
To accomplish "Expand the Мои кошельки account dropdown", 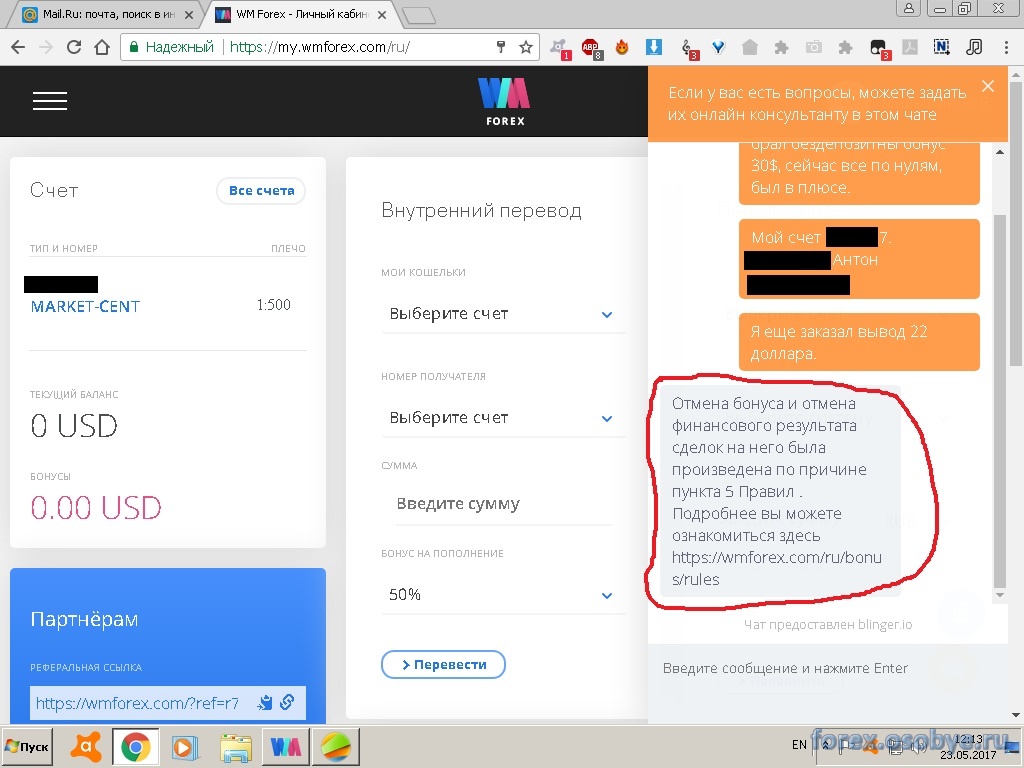I will 503,314.
